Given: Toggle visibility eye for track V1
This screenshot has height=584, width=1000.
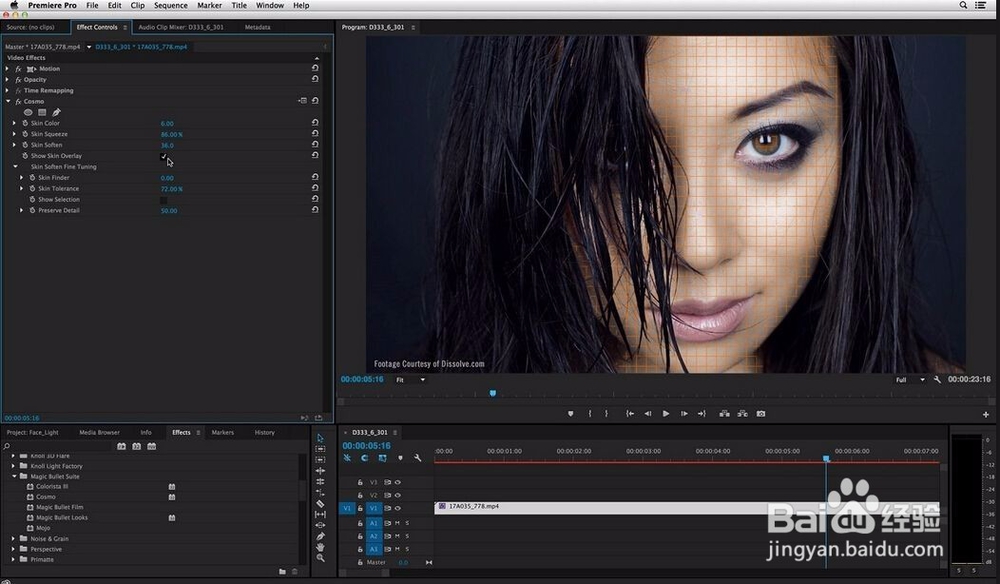Looking at the screenshot, I should click(398, 508).
